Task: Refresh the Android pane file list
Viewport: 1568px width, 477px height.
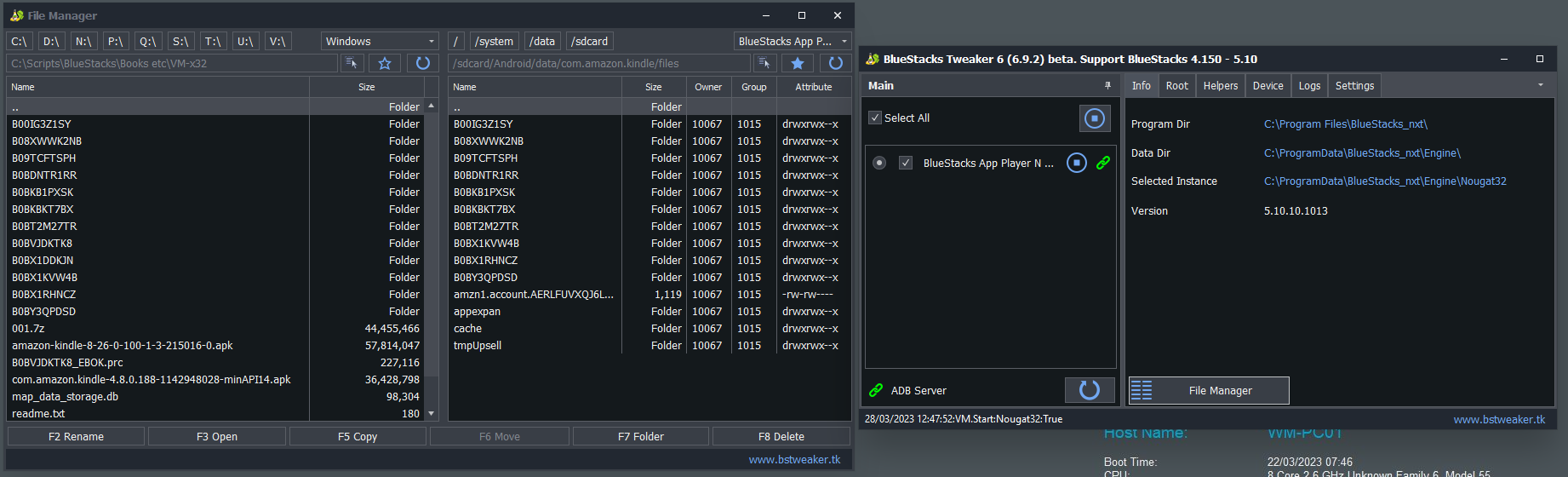Action: point(835,63)
